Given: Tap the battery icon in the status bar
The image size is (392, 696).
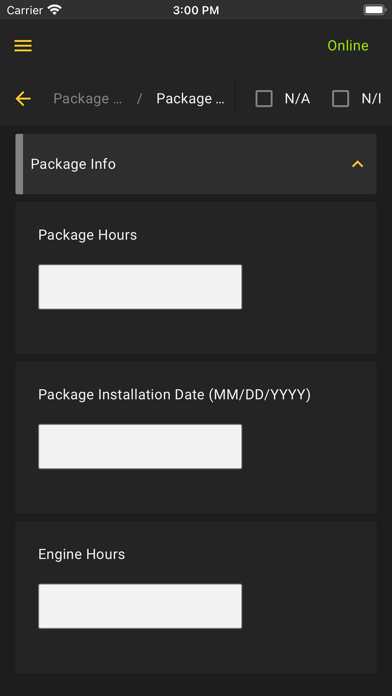Looking at the screenshot, I should click(375, 10).
